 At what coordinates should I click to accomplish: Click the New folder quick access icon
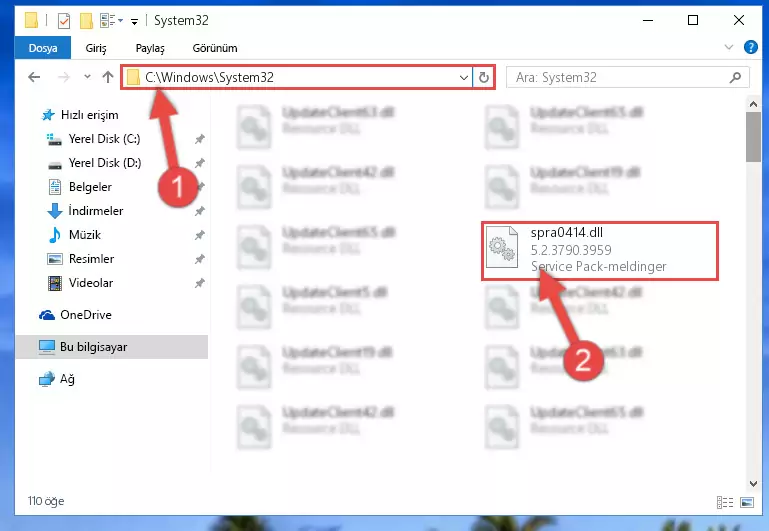[86, 21]
